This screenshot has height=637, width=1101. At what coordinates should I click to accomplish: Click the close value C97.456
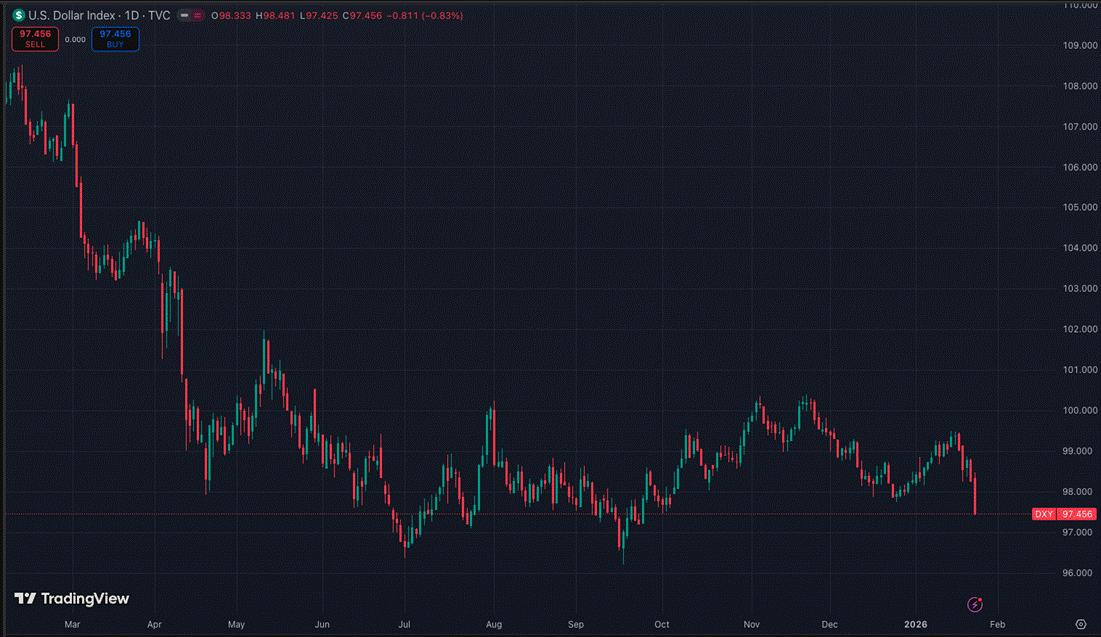[362, 15]
